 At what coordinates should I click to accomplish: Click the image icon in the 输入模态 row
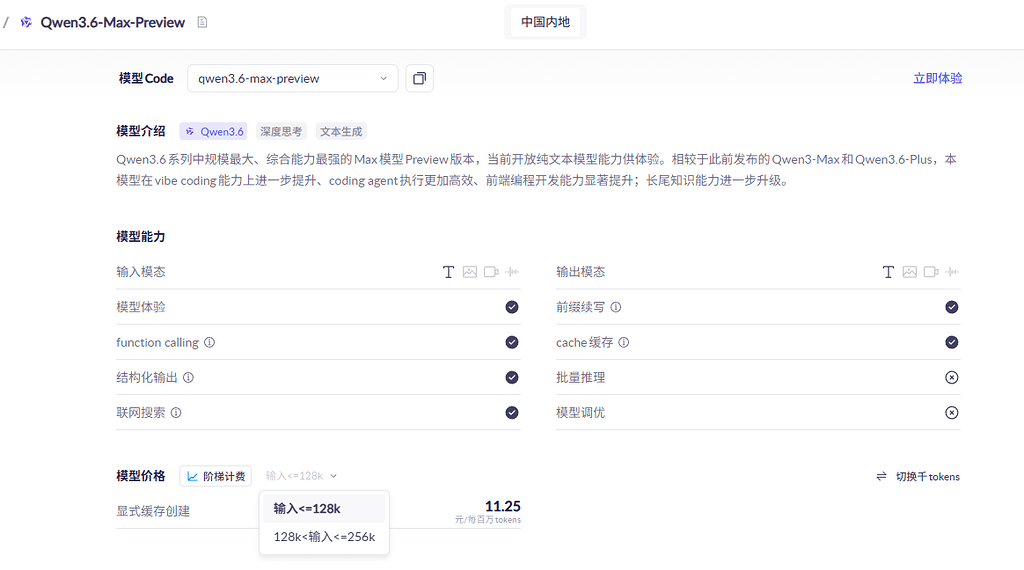tap(470, 272)
